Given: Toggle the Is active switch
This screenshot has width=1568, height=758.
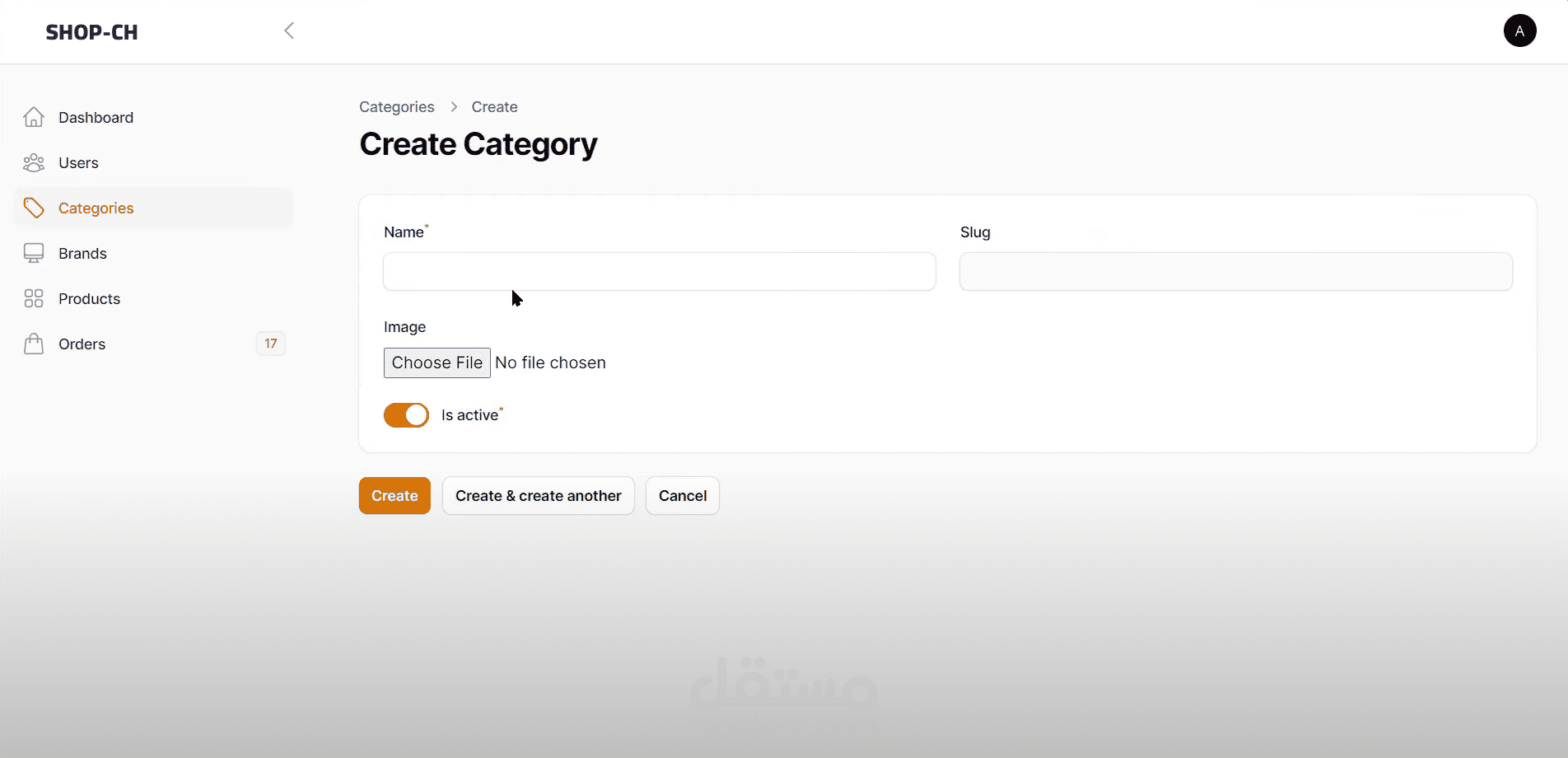Looking at the screenshot, I should pyautogui.click(x=406, y=415).
